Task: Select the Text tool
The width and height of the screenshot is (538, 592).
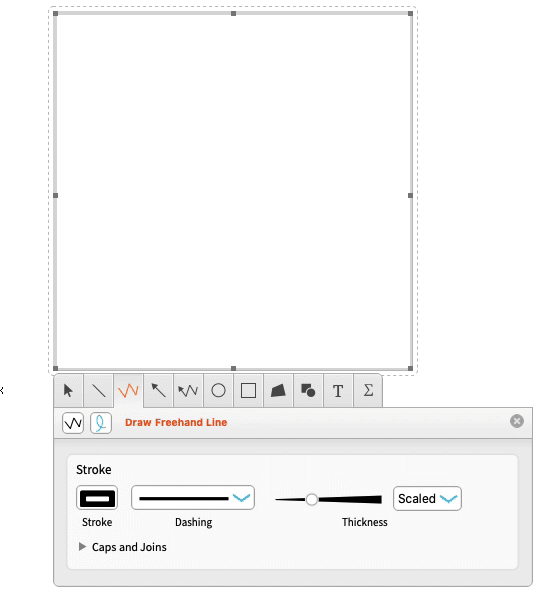Action: coord(338,391)
